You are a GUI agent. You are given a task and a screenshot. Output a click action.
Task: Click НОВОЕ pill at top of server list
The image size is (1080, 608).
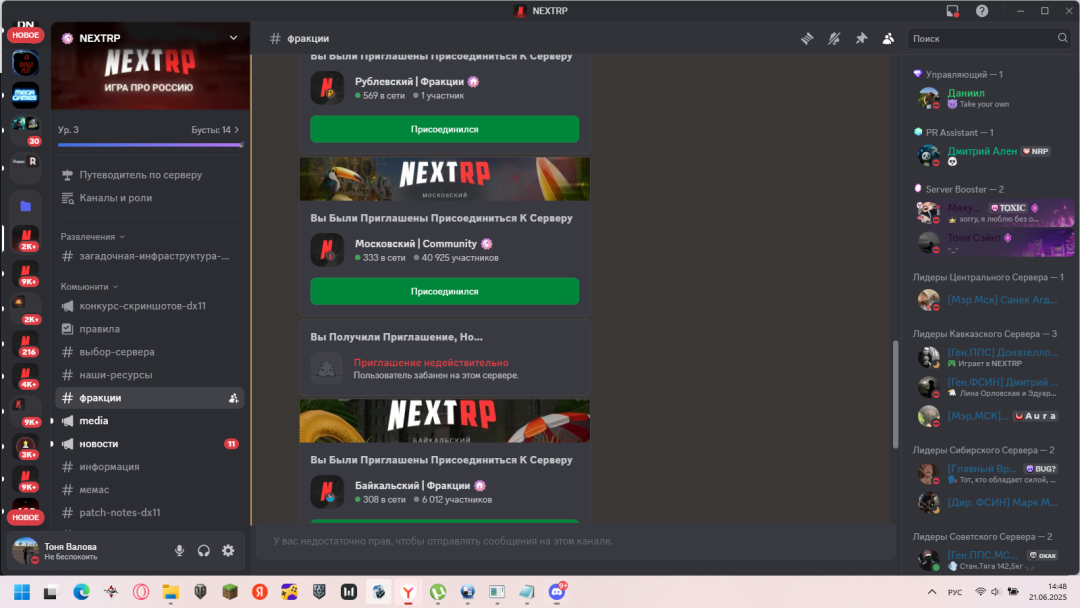[x=25, y=35]
